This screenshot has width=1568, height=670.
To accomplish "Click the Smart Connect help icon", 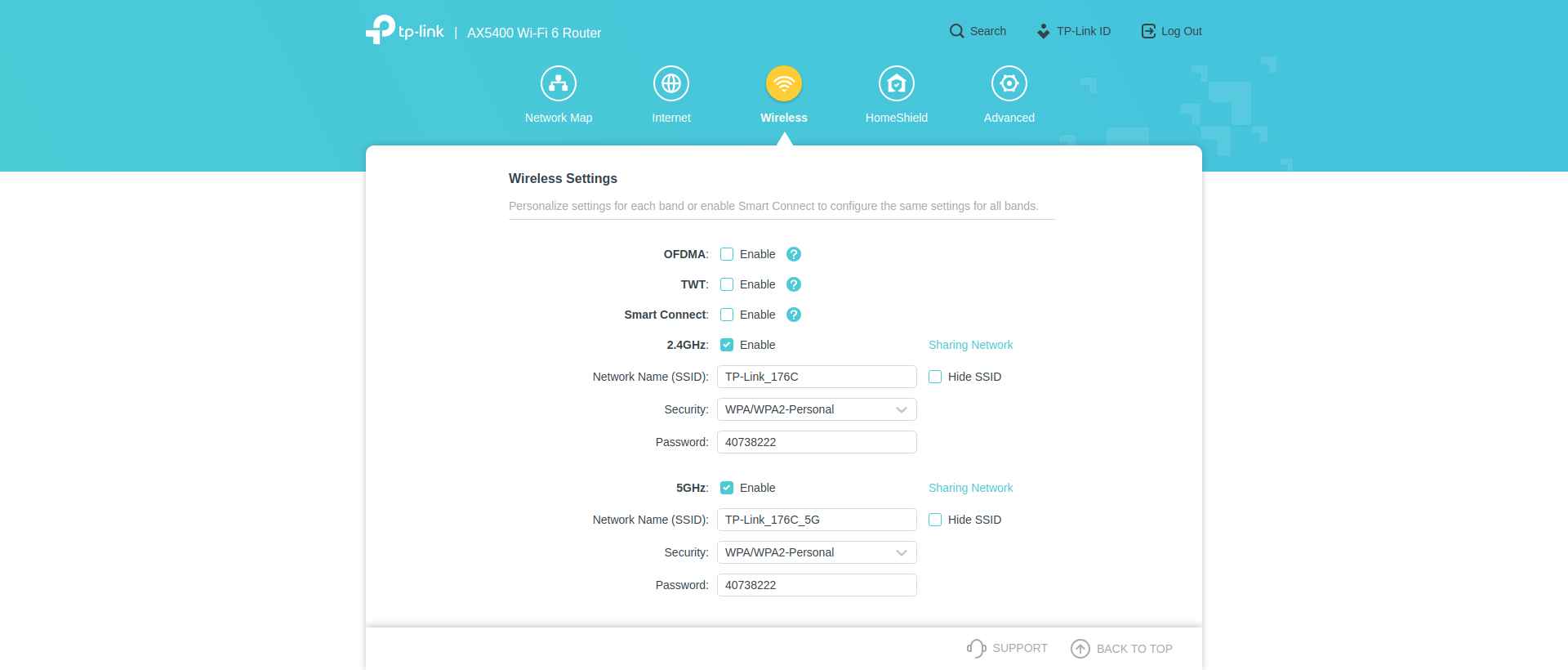I will pos(793,315).
